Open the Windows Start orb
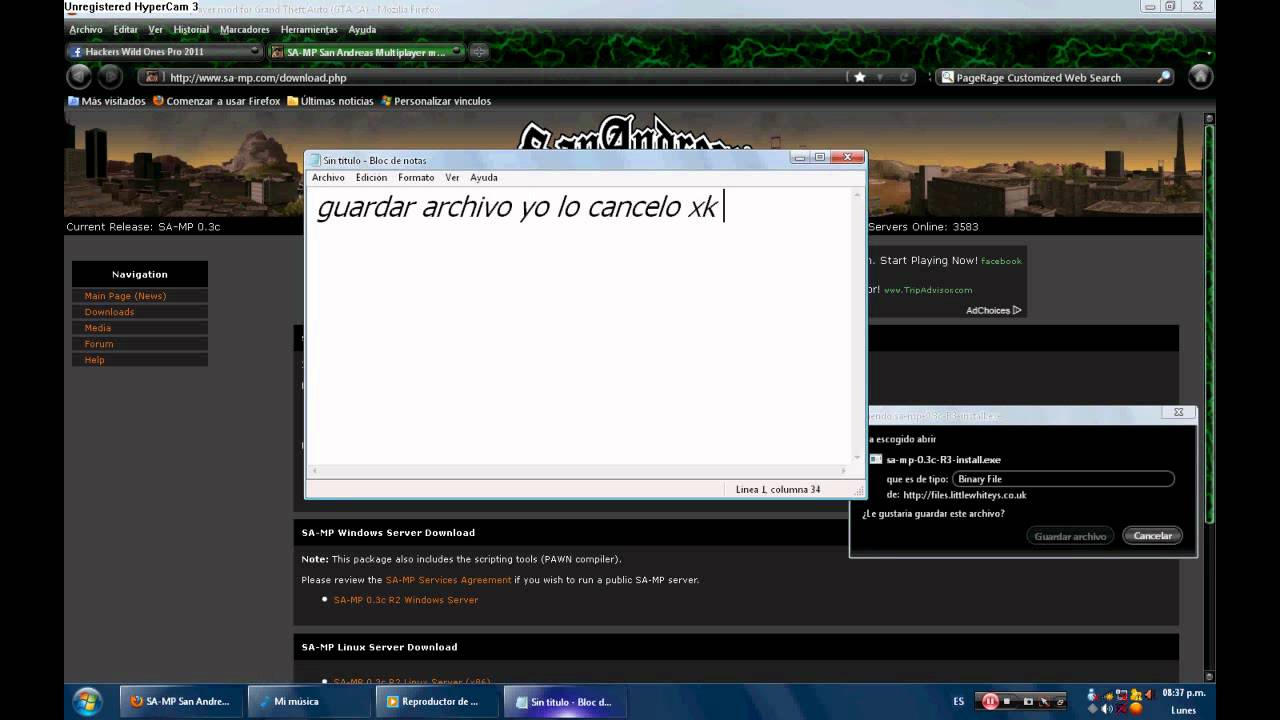 click(x=87, y=701)
